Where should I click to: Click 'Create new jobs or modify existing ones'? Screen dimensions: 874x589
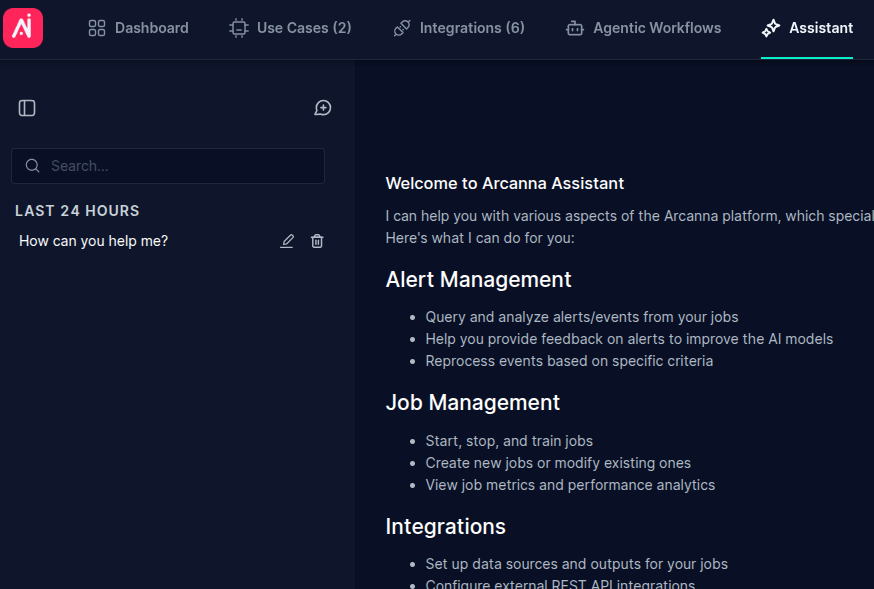coord(558,463)
